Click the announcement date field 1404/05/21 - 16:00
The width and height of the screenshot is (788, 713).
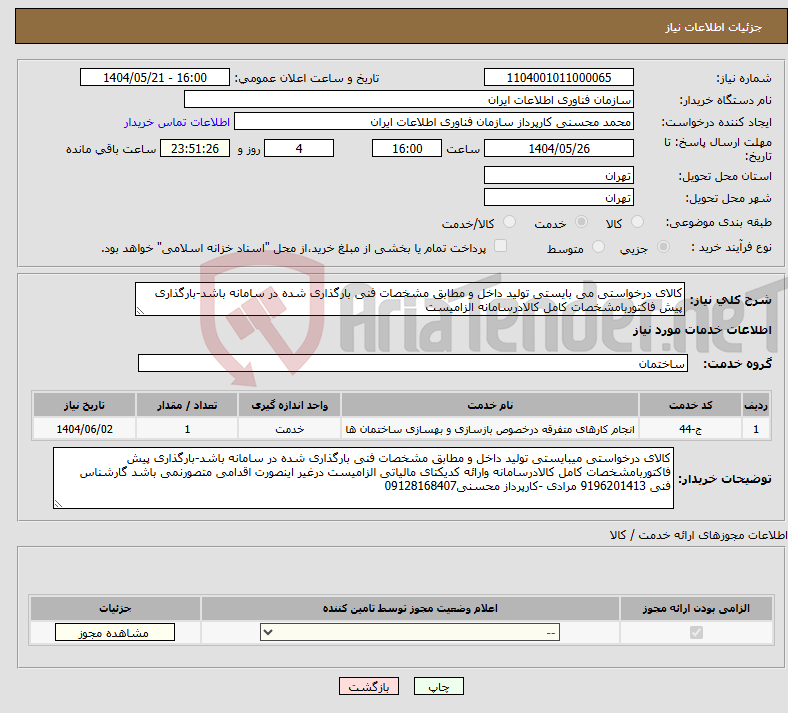155,77
